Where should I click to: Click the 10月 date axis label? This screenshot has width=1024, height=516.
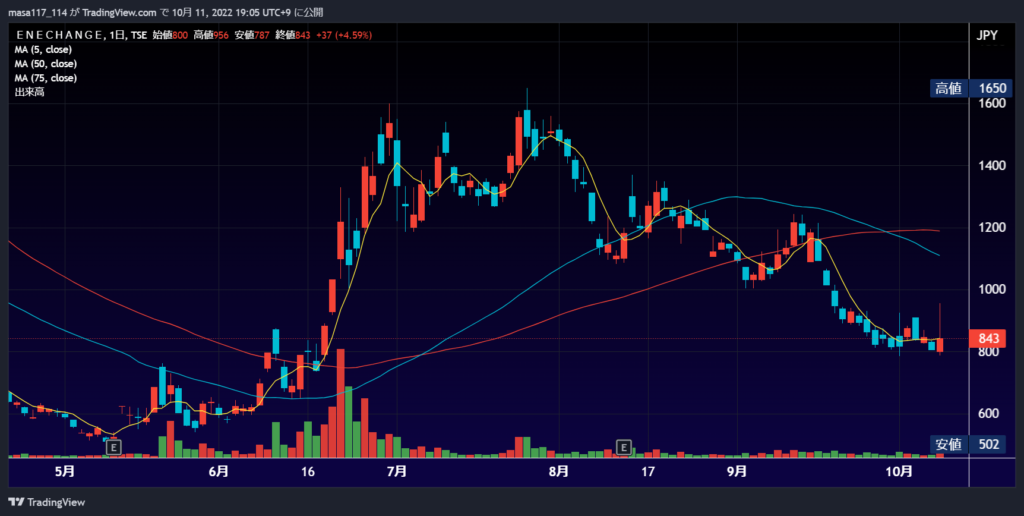pos(899,472)
